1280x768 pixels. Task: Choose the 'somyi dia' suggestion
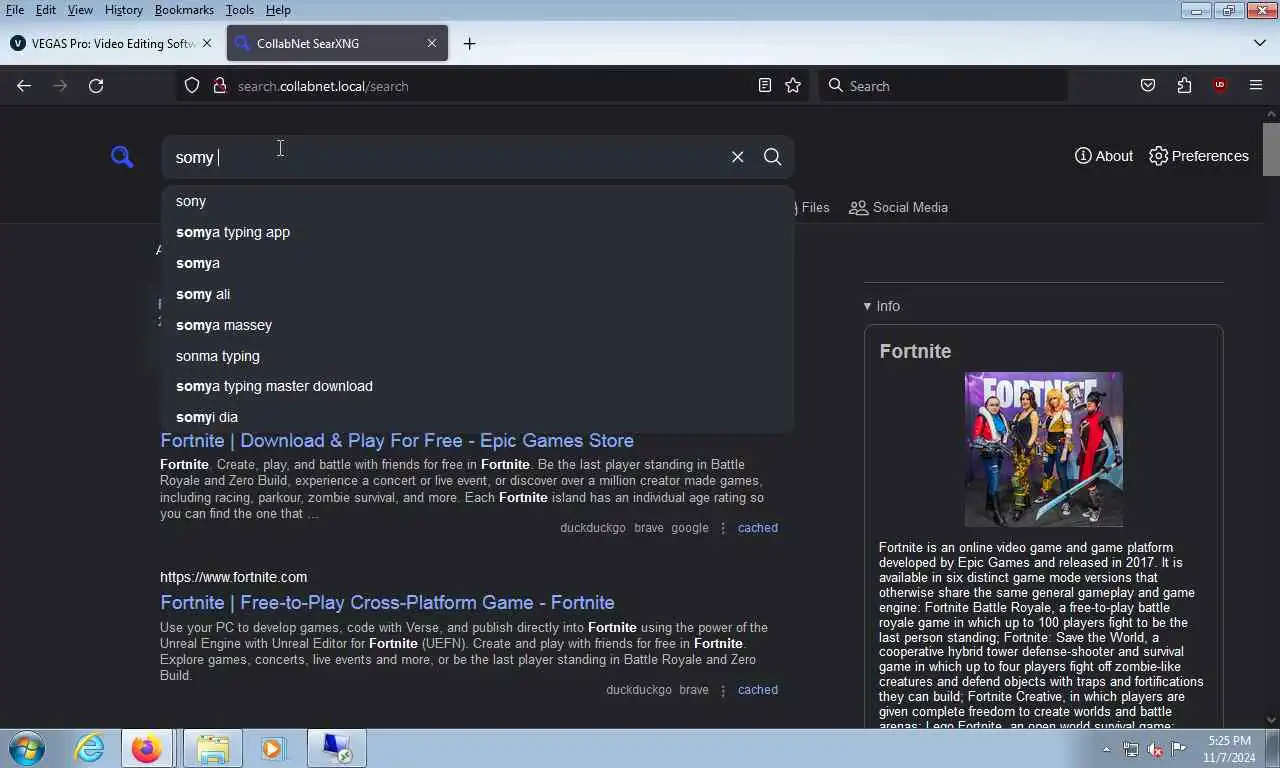point(478,417)
